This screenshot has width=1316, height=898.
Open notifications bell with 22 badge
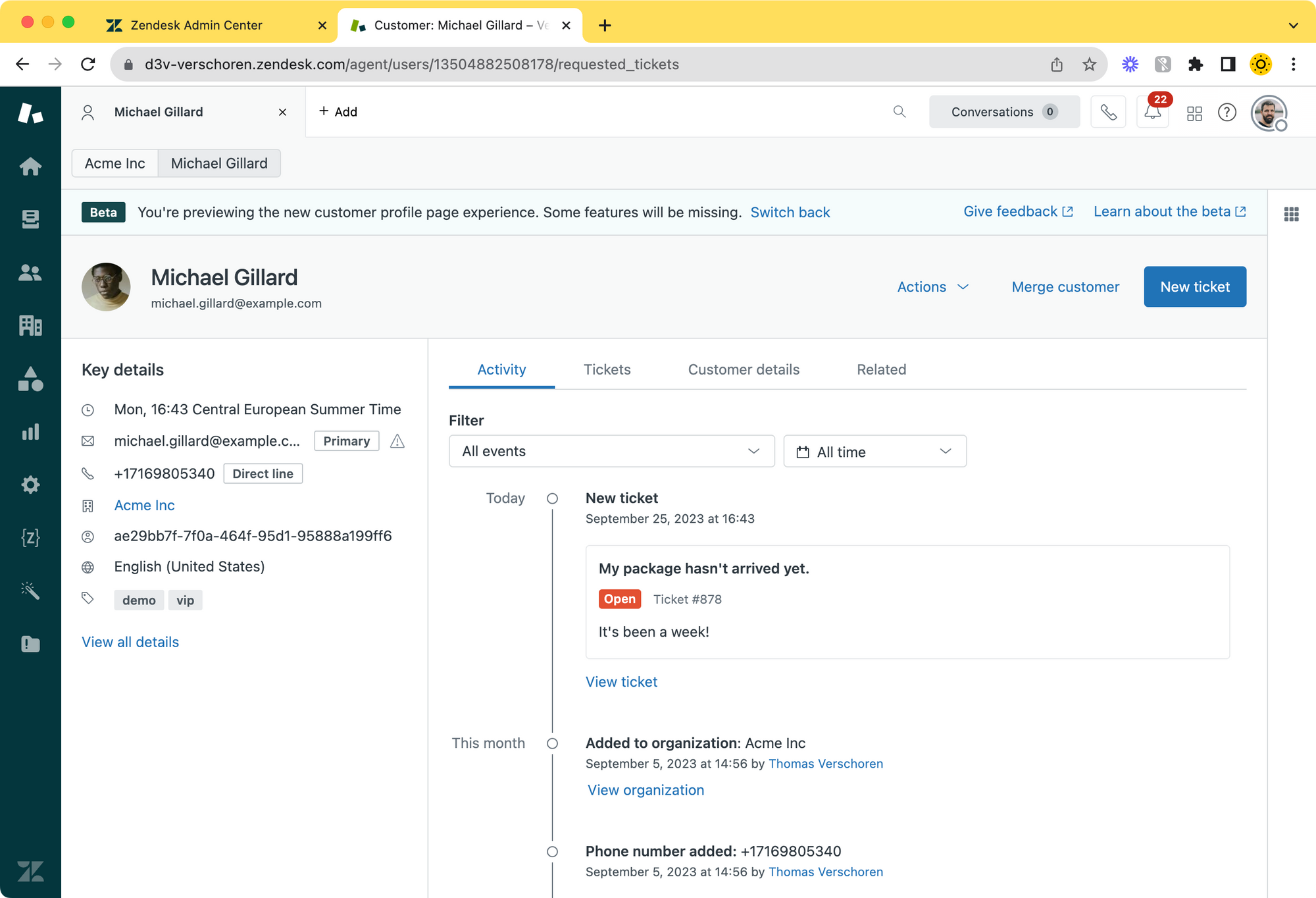(x=1152, y=112)
